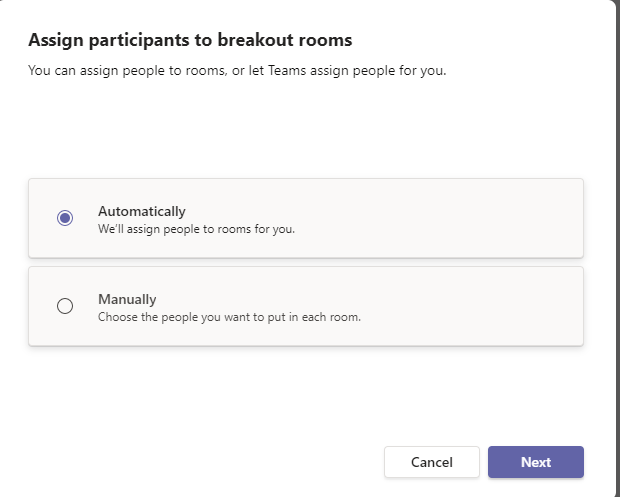The width and height of the screenshot is (620, 497).
Task: Dismiss dialog via the Cancel button
Action: click(x=432, y=462)
